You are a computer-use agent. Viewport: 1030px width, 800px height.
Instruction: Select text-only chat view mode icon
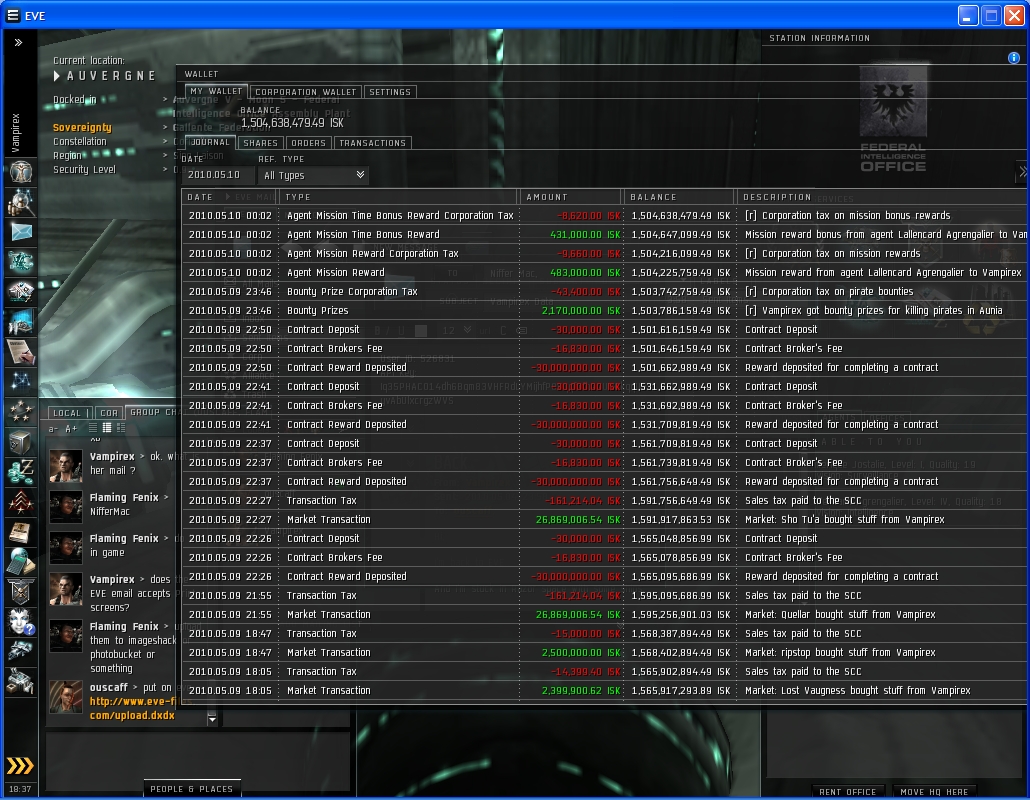click(93, 428)
